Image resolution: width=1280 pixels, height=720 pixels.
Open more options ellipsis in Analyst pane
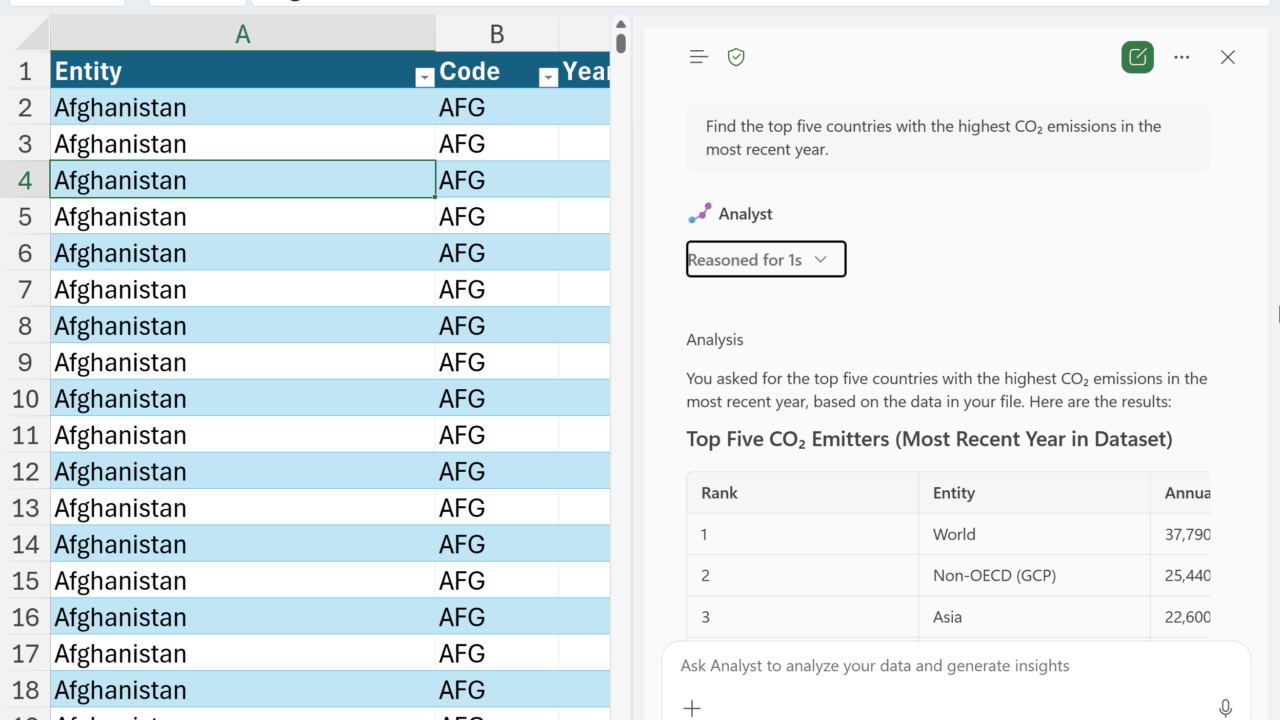pos(1182,57)
